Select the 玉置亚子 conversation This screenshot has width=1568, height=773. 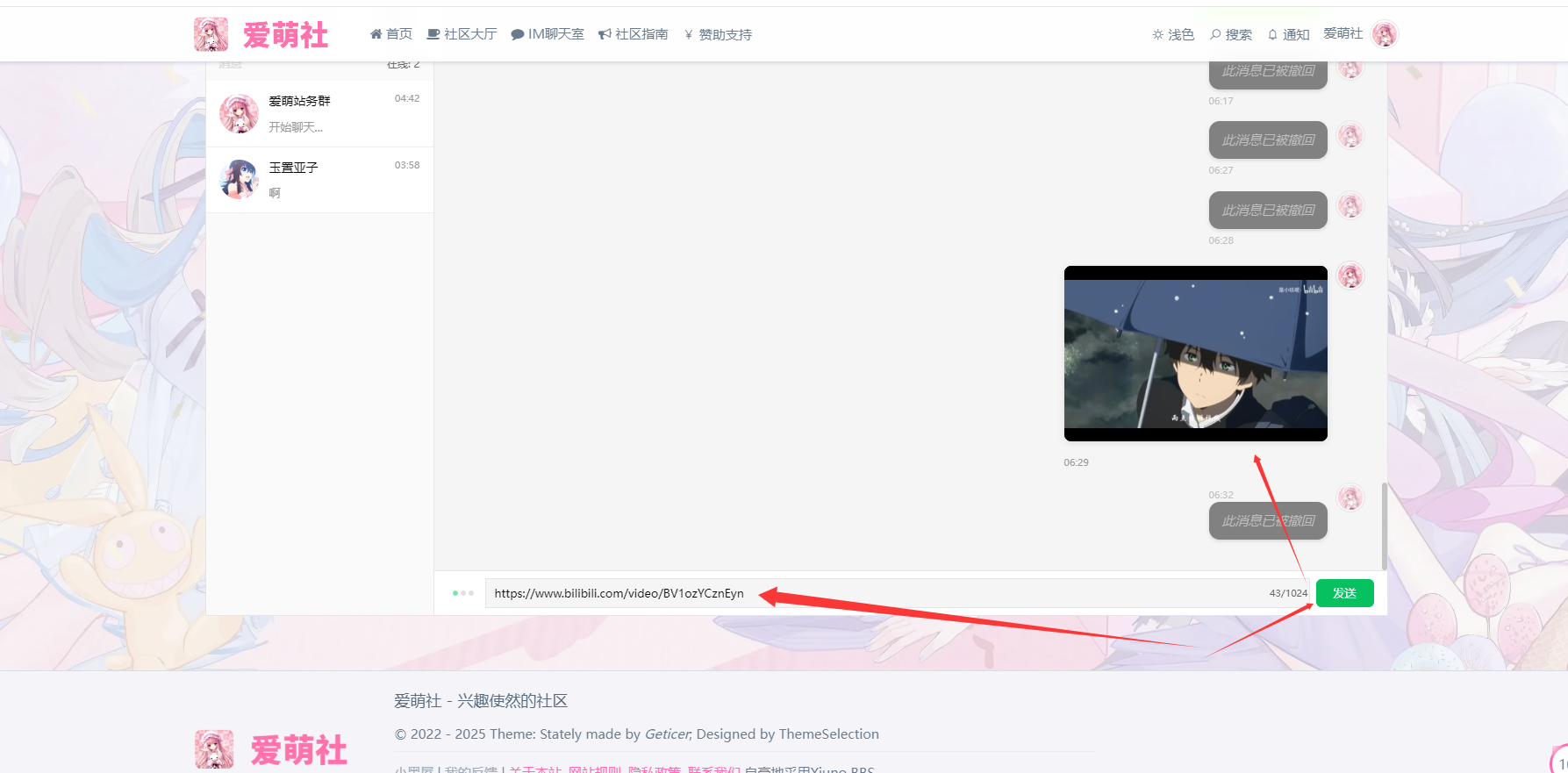(x=319, y=180)
